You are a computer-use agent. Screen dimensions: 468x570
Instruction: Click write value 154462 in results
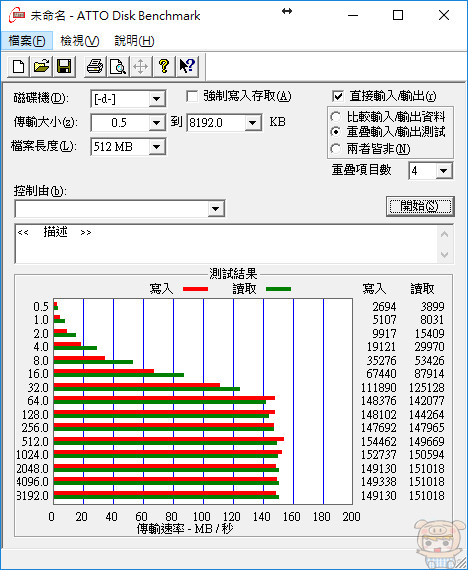coord(379,441)
